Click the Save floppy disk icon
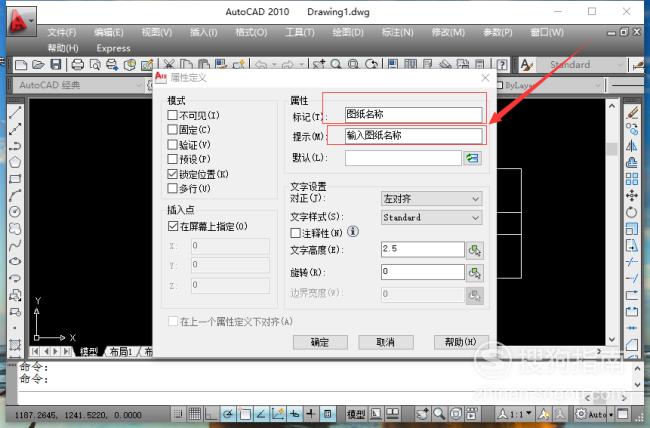 tap(56, 65)
